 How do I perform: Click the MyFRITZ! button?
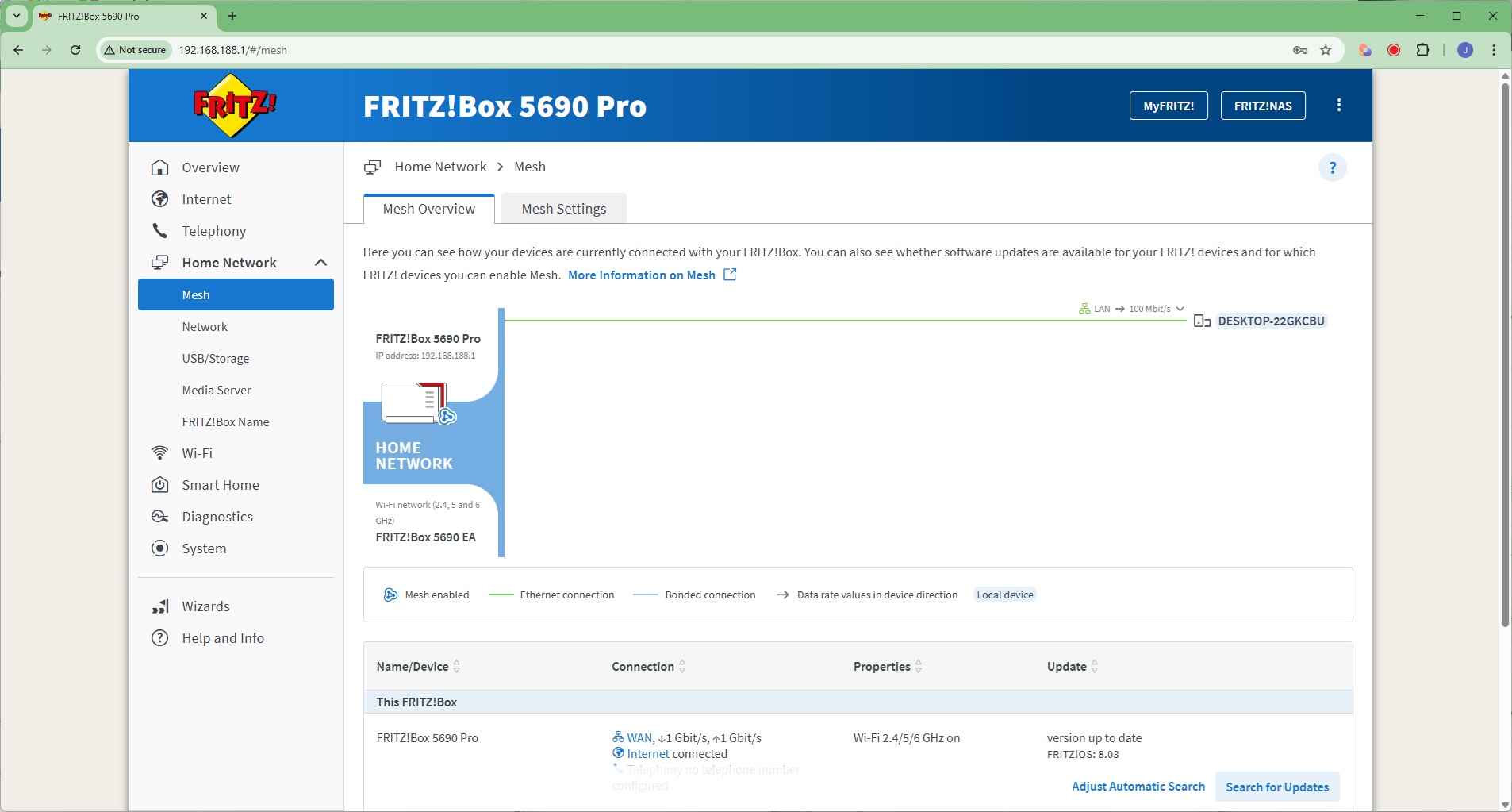pyautogui.click(x=1169, y=106)
